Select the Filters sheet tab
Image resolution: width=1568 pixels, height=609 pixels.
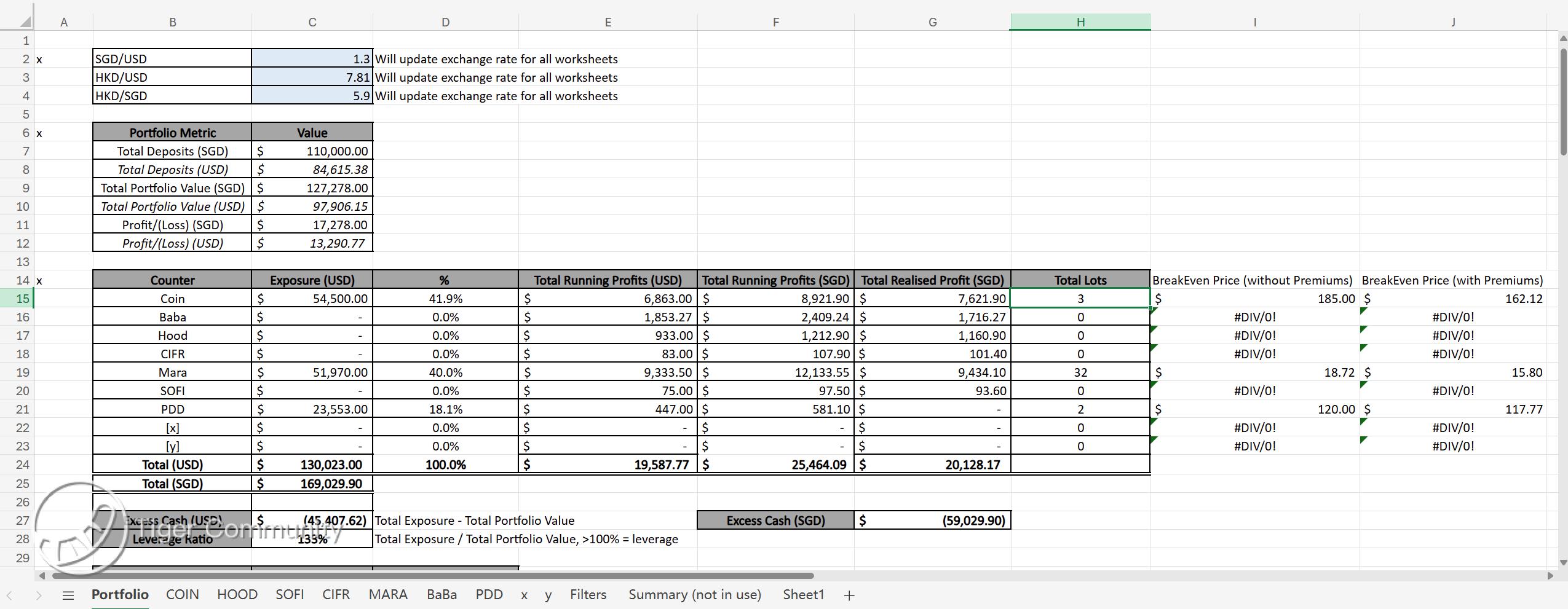[587, 594]
